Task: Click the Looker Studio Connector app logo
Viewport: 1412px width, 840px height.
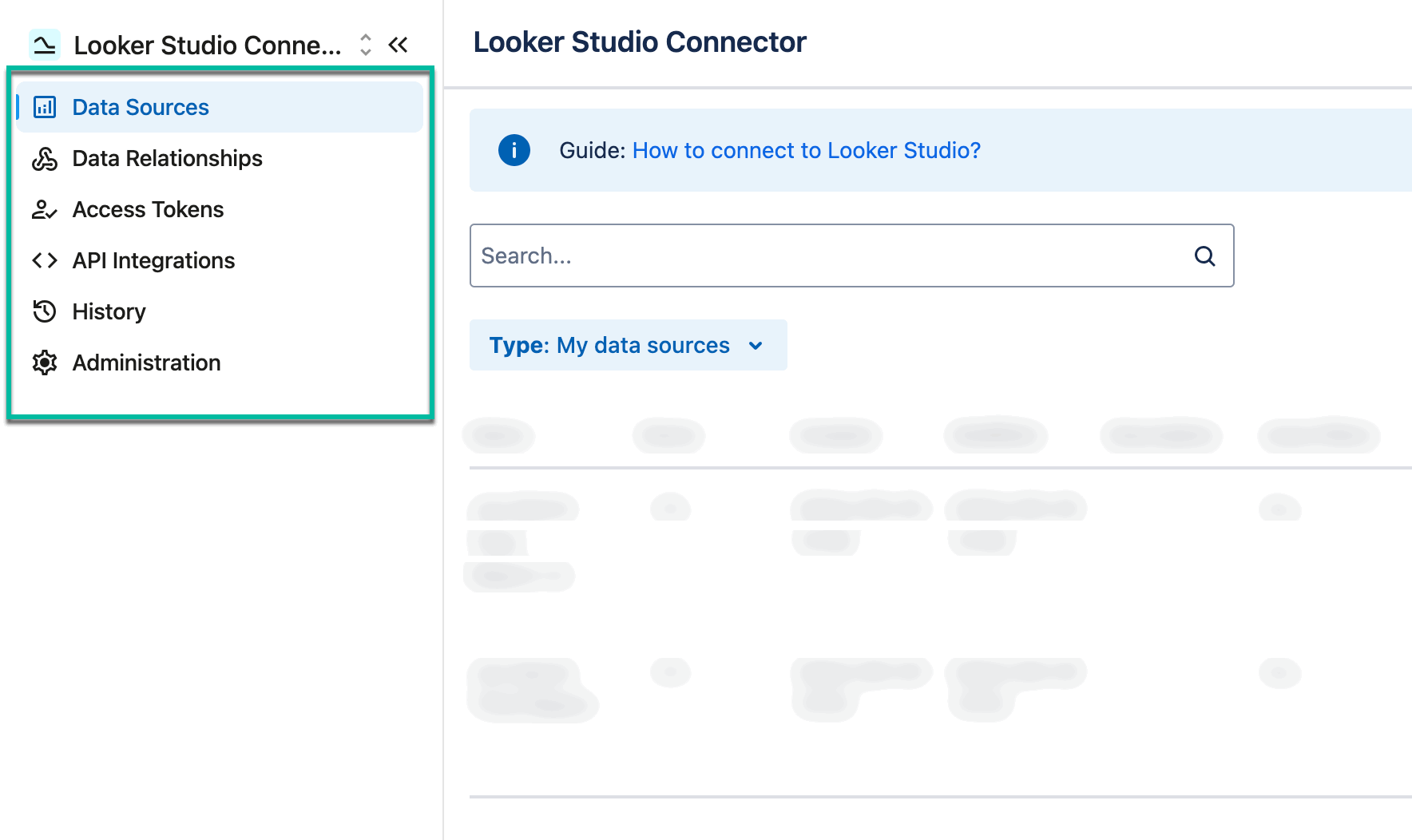Action: coord(45,44)
